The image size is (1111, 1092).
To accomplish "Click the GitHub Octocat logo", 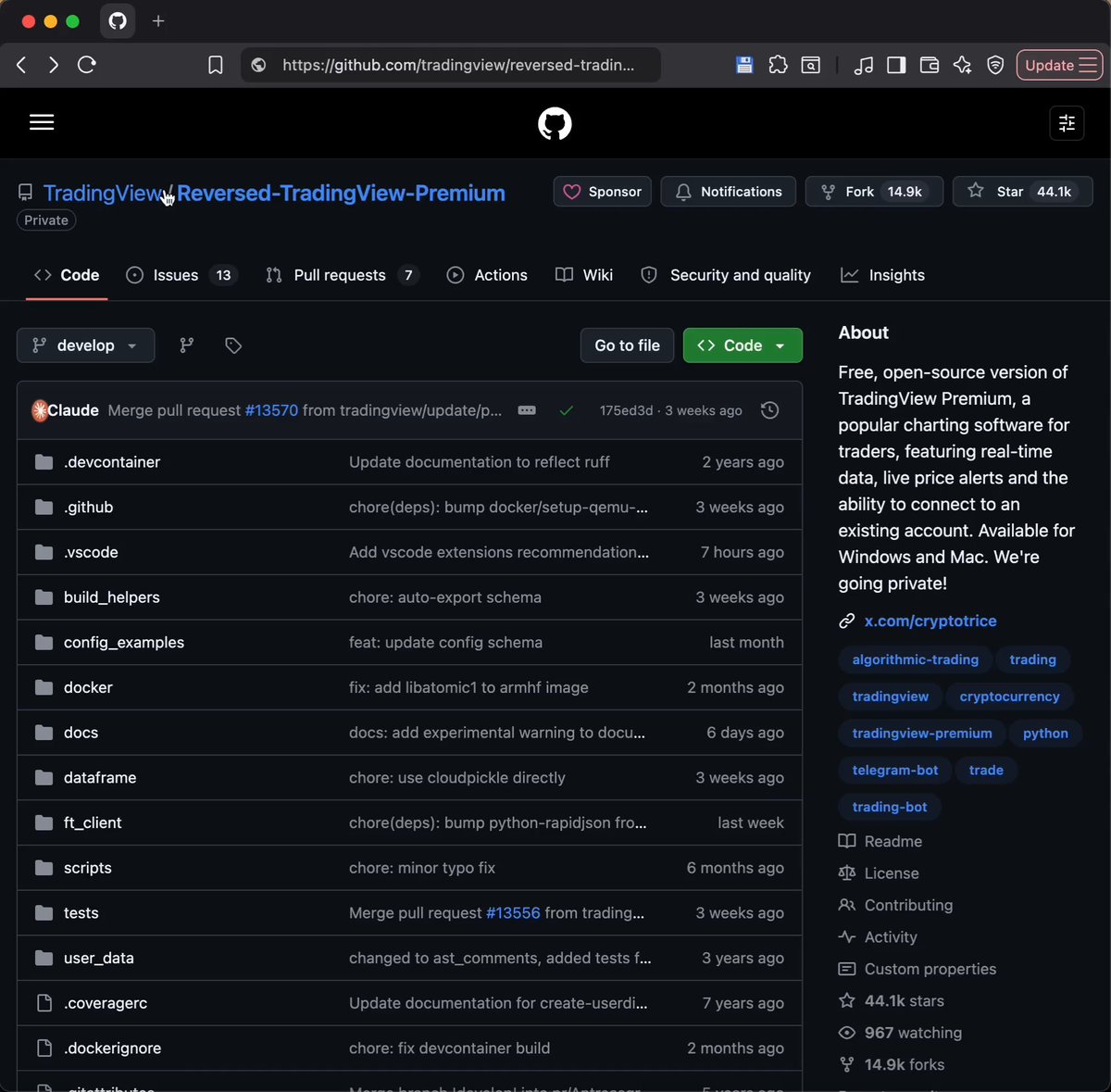I will pos(555,123).
